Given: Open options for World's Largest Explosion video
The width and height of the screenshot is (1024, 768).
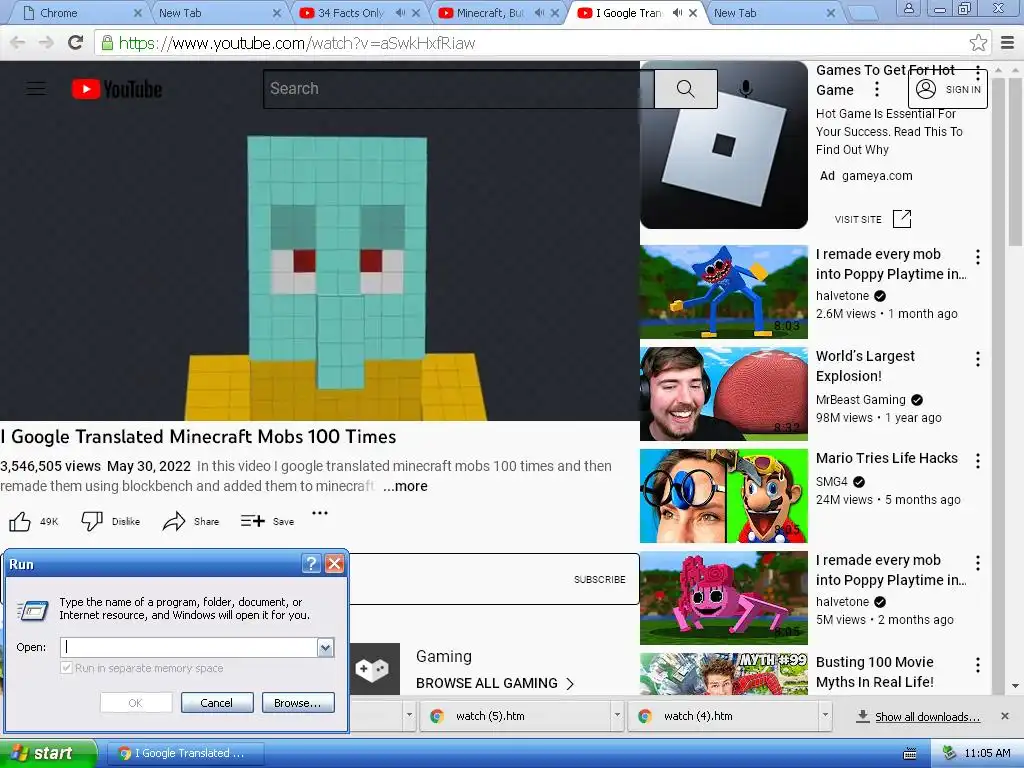Looking at the screenshot, I should click(x=978, y=359).
